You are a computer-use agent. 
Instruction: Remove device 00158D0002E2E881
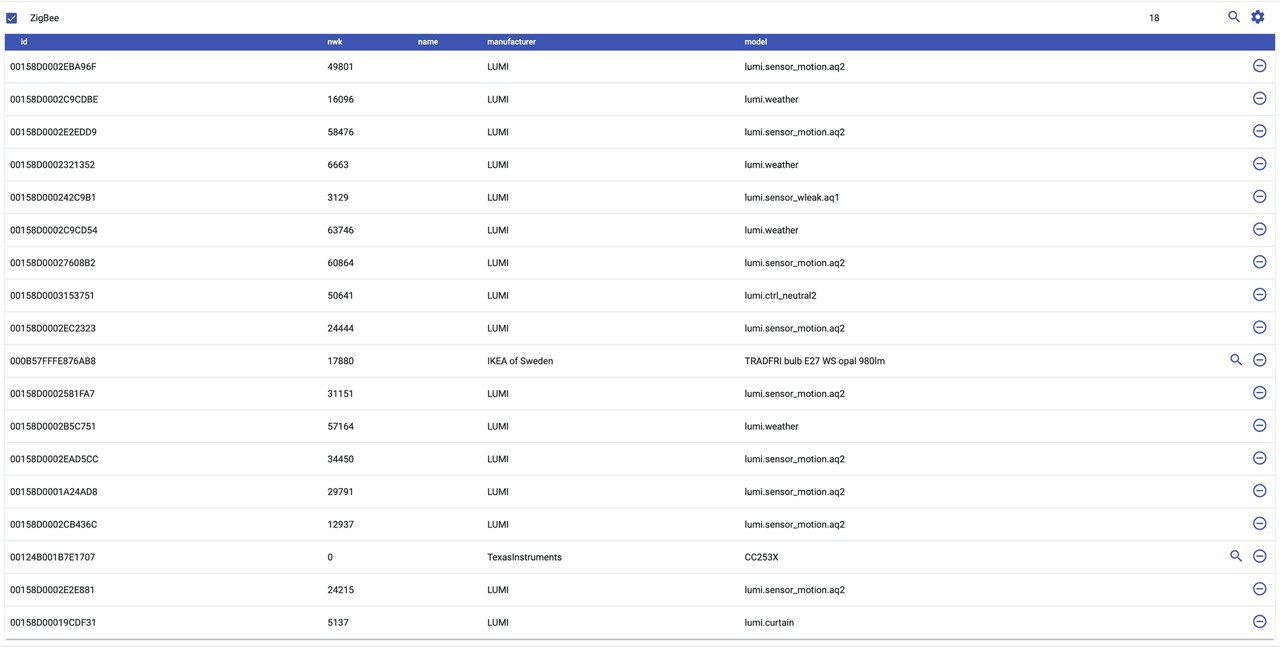coord(1260,589)
